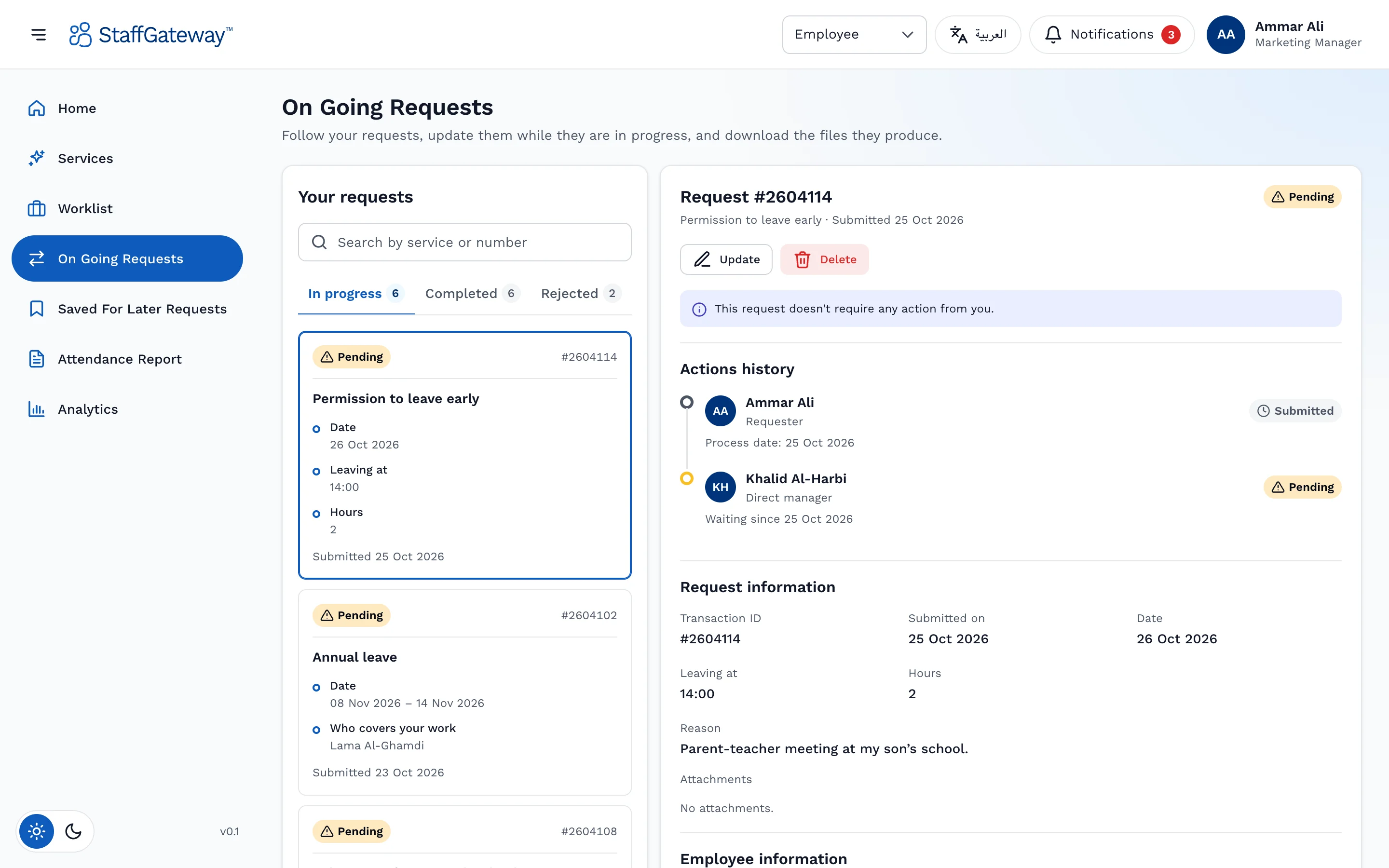Open Services in sidebar

tap(127, 159)
